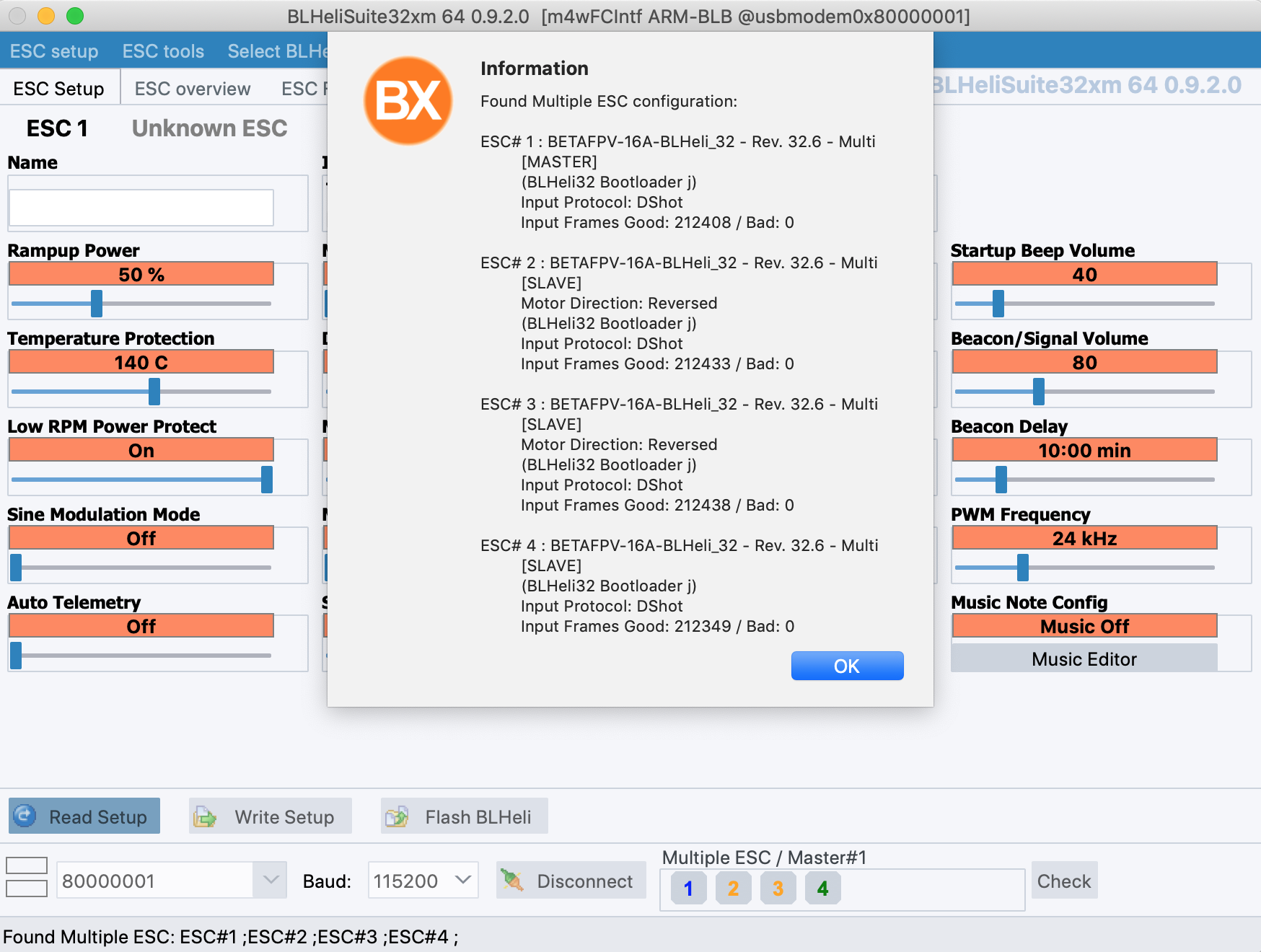Click the Multiple ESC / Master#1 label
1261x952 pixels.
(x=764, y=858)
